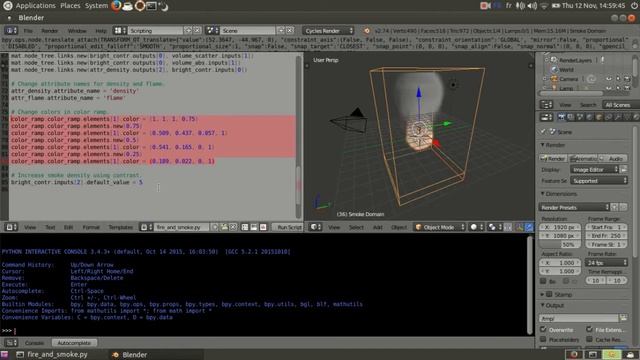Select the Render Layers properties tab icon
Image resolution: width=640 pixels, height=360 pixels.
571,118
